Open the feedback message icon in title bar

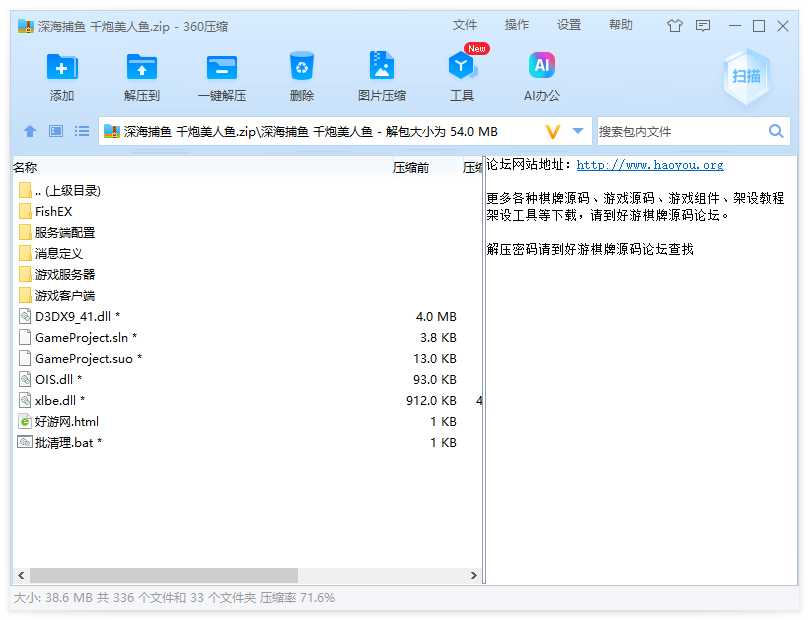(x=703, y=26)
